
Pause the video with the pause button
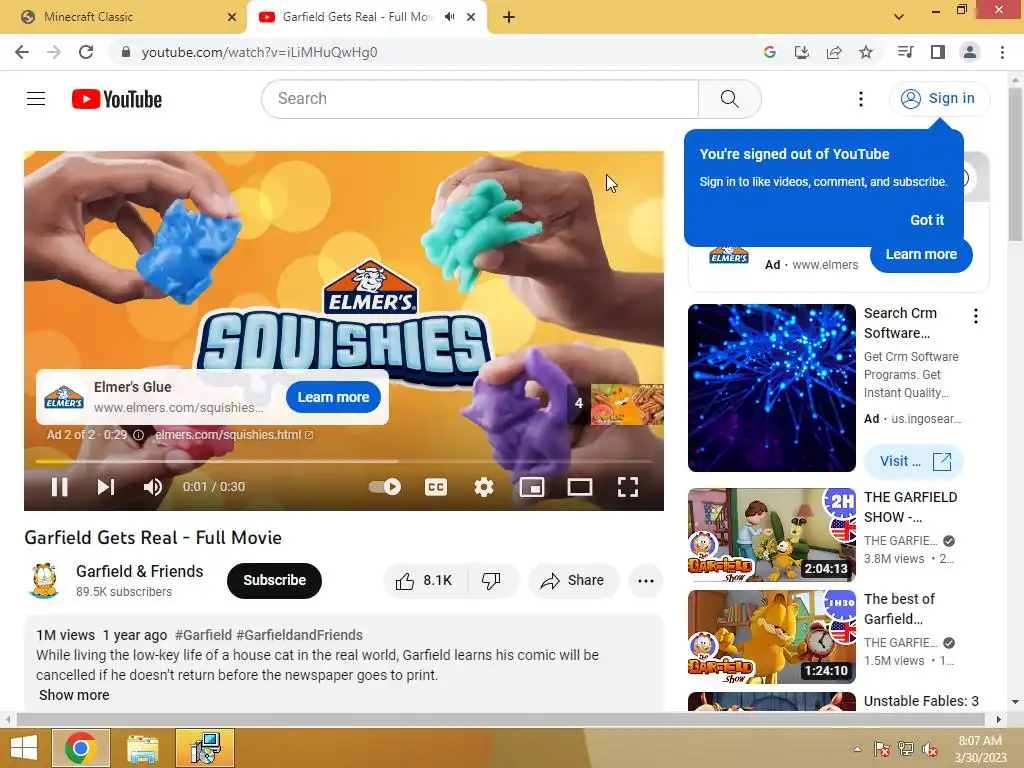59,487
